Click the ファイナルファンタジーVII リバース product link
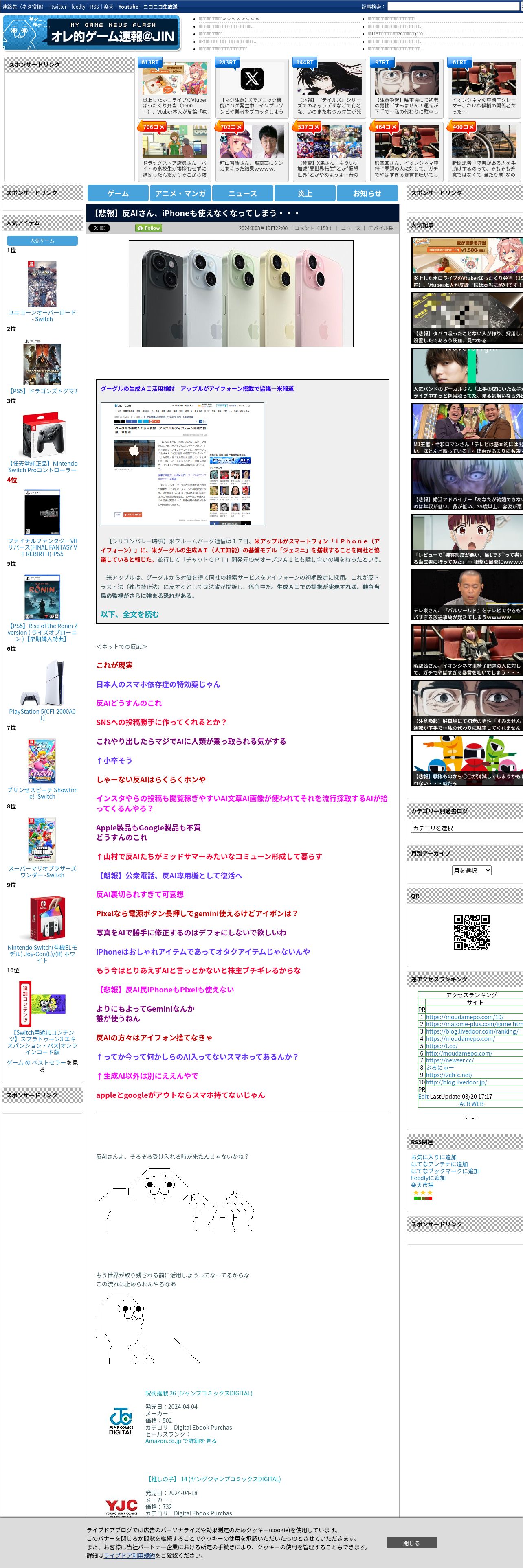This screenshot has width=523, height=1568. pos(42,547)
